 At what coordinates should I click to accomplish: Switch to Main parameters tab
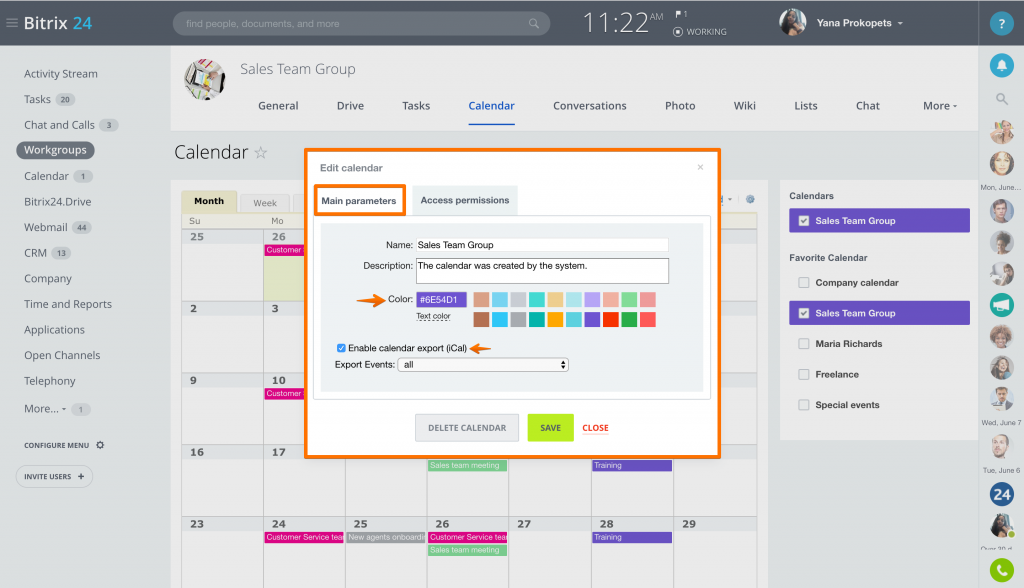tap(359, 201)
